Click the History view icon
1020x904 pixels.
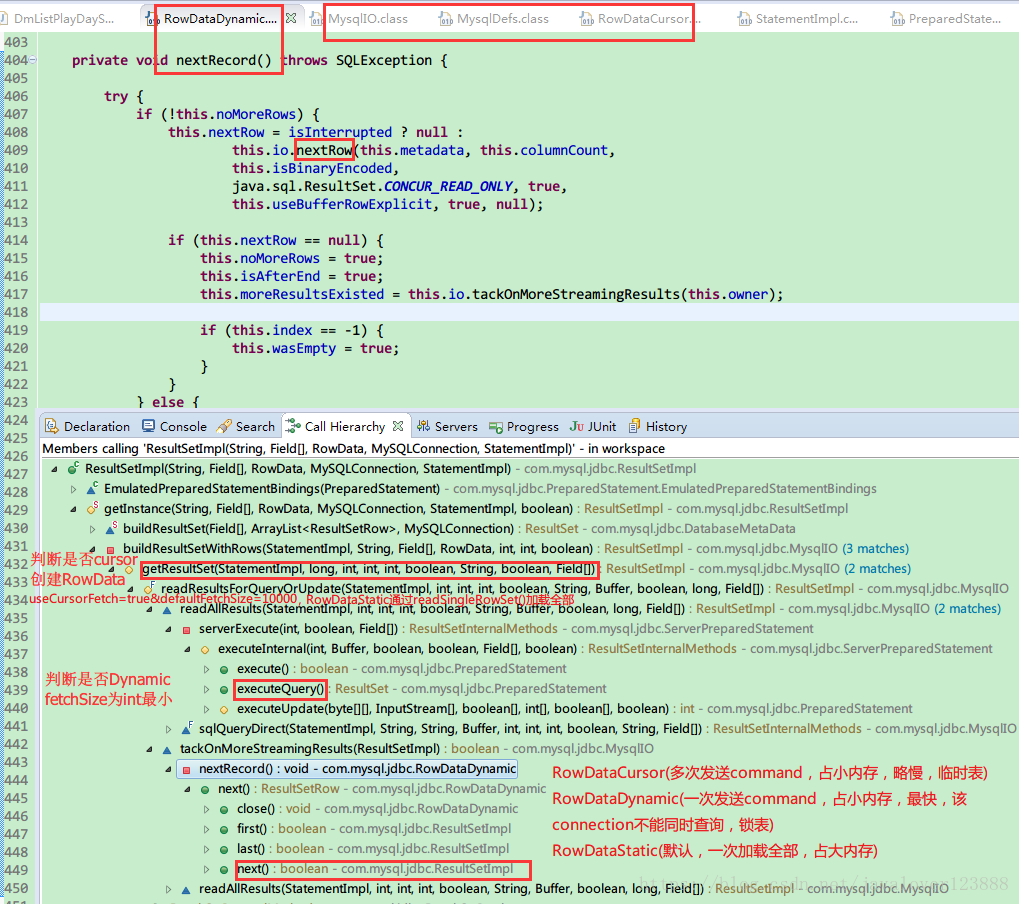tap(634, 426)
